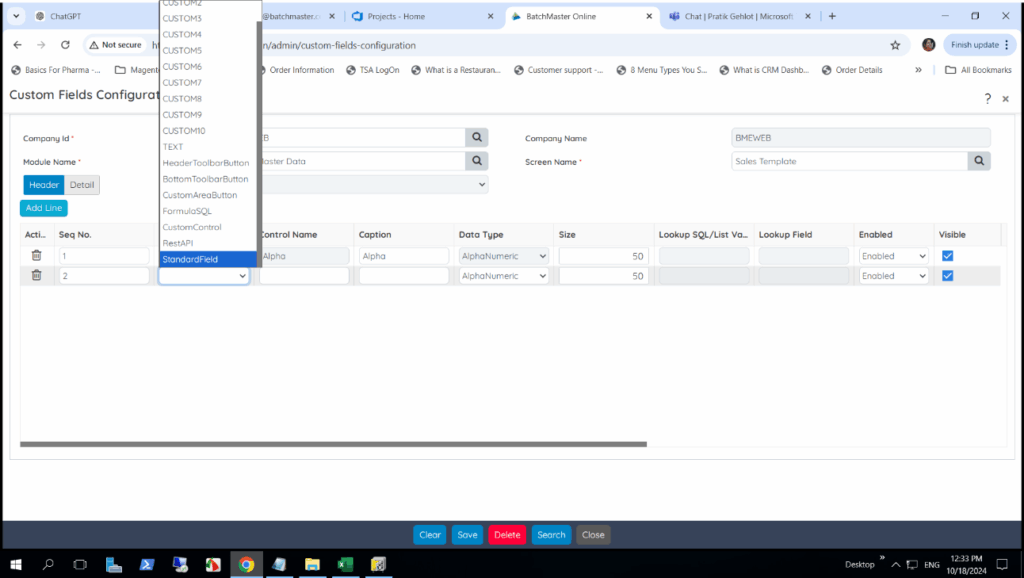This screenshot has width=1024, height=578.
Task: Open the Screen Name lookup search icon
Action: (979, 161)
